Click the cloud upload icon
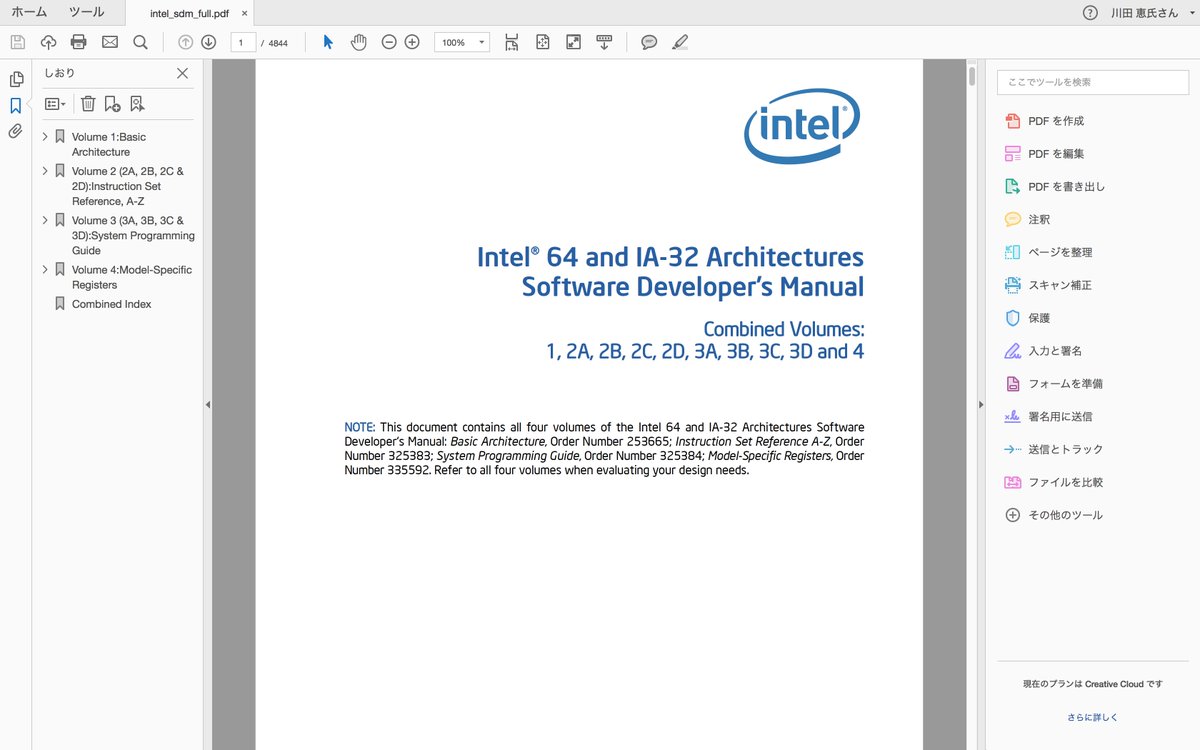The height and width of the screenshot is (750, 1200). [x=48, y=42]
